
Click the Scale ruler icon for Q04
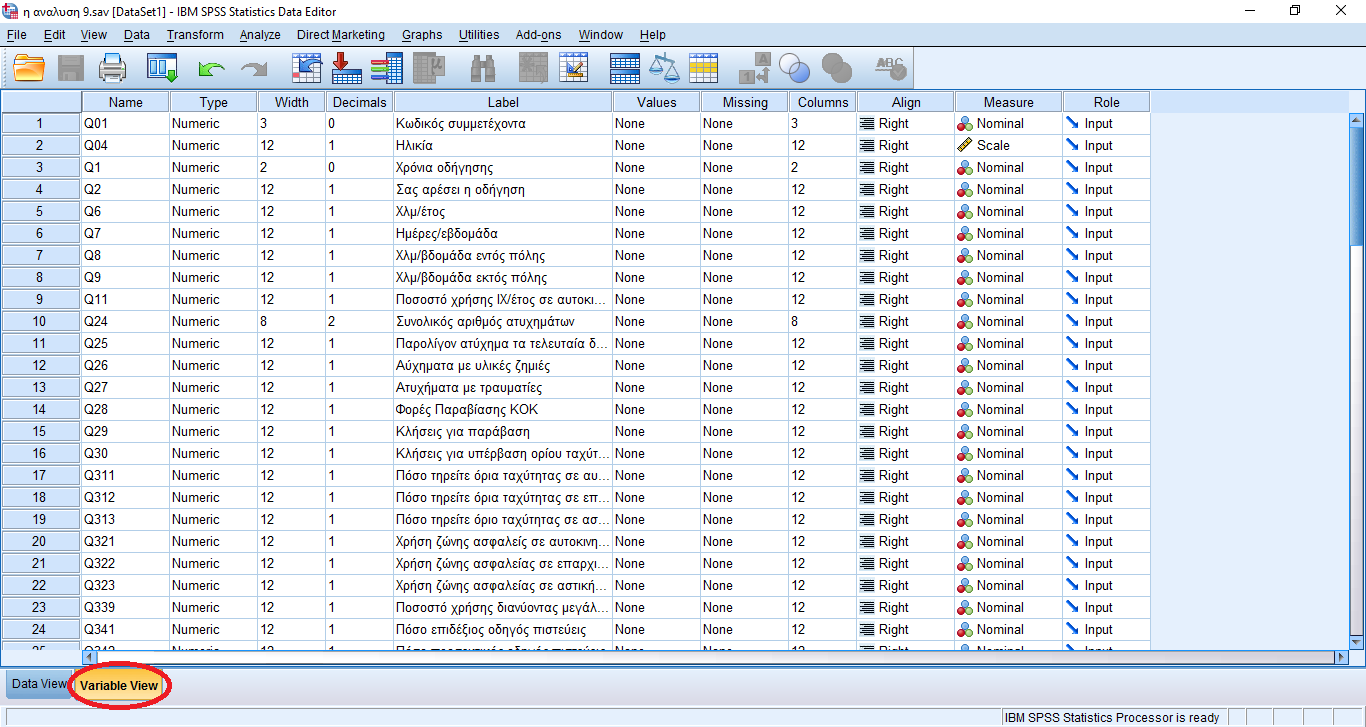pos(965,145)
